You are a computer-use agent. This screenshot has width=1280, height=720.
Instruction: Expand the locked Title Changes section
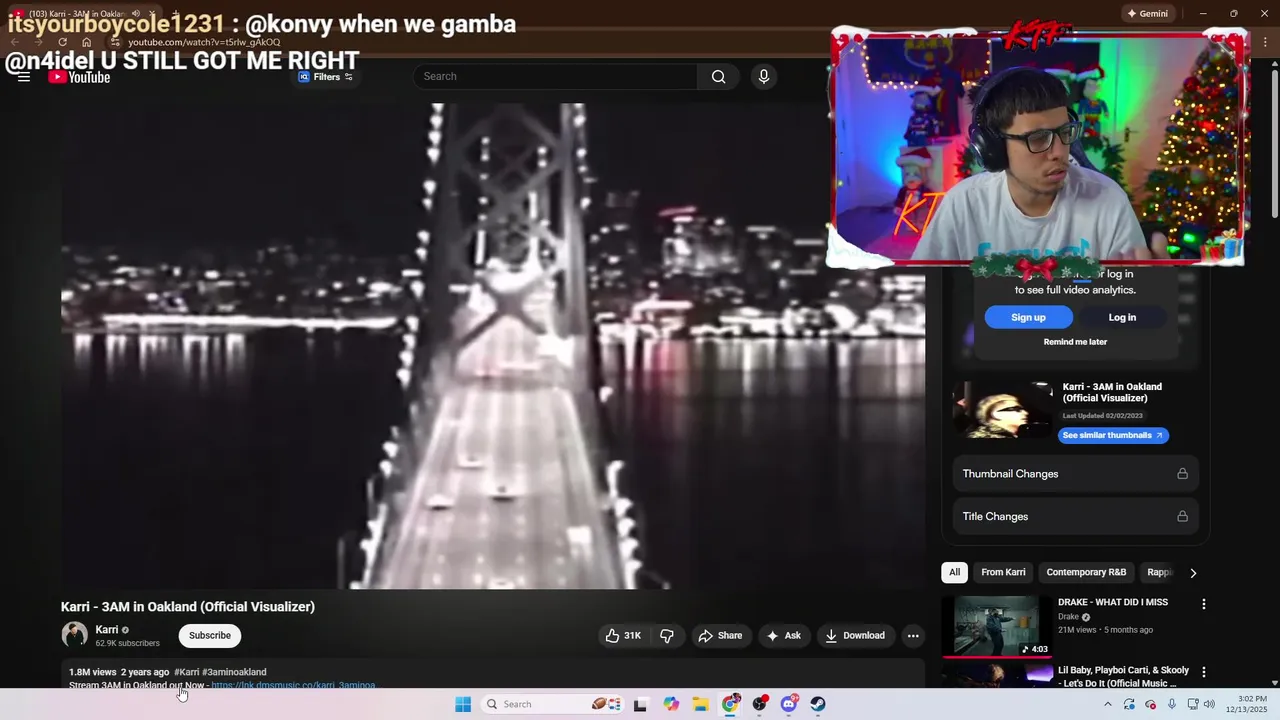(1075, 516)
